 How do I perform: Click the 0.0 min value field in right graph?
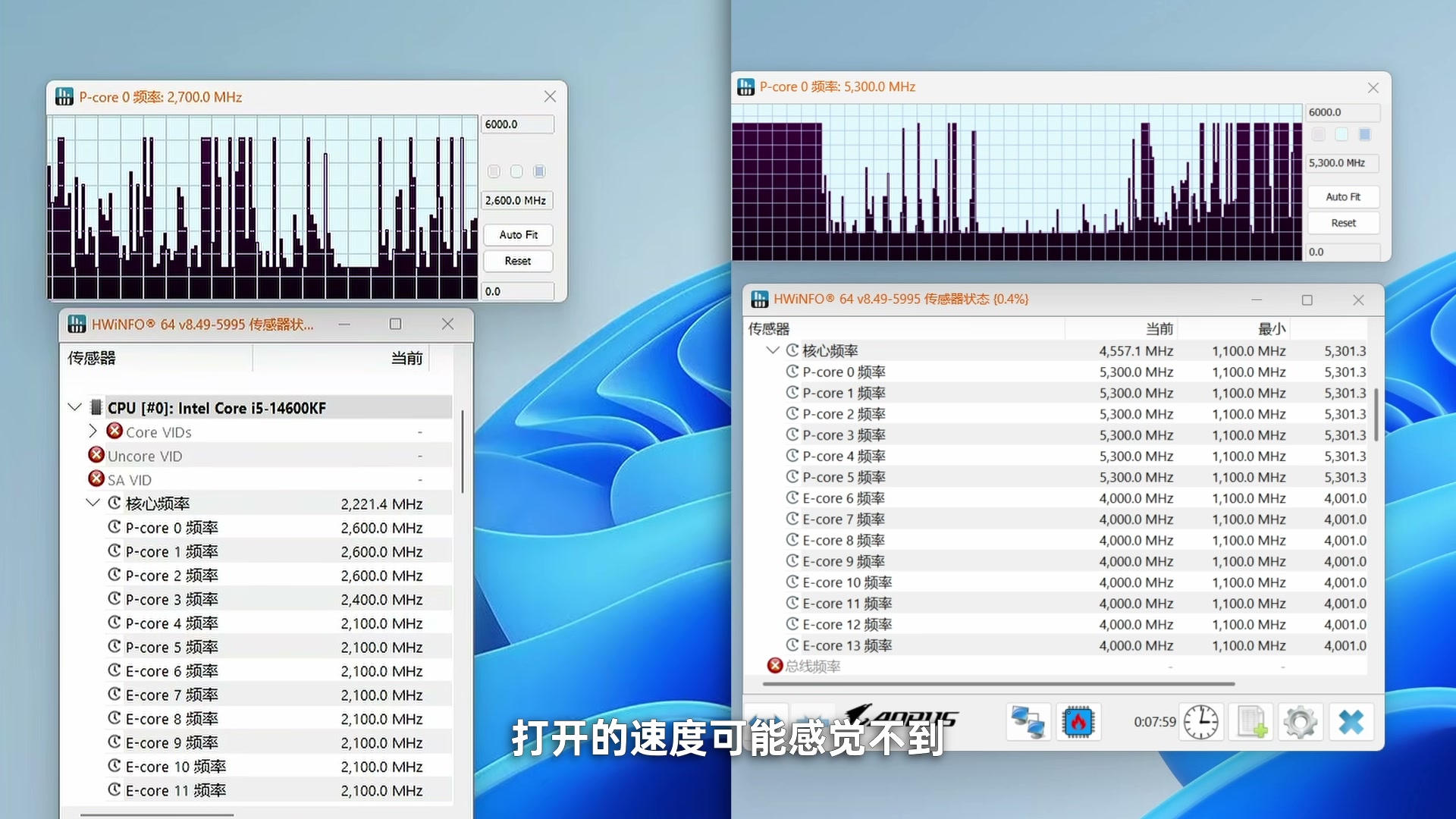(1343, 252)
